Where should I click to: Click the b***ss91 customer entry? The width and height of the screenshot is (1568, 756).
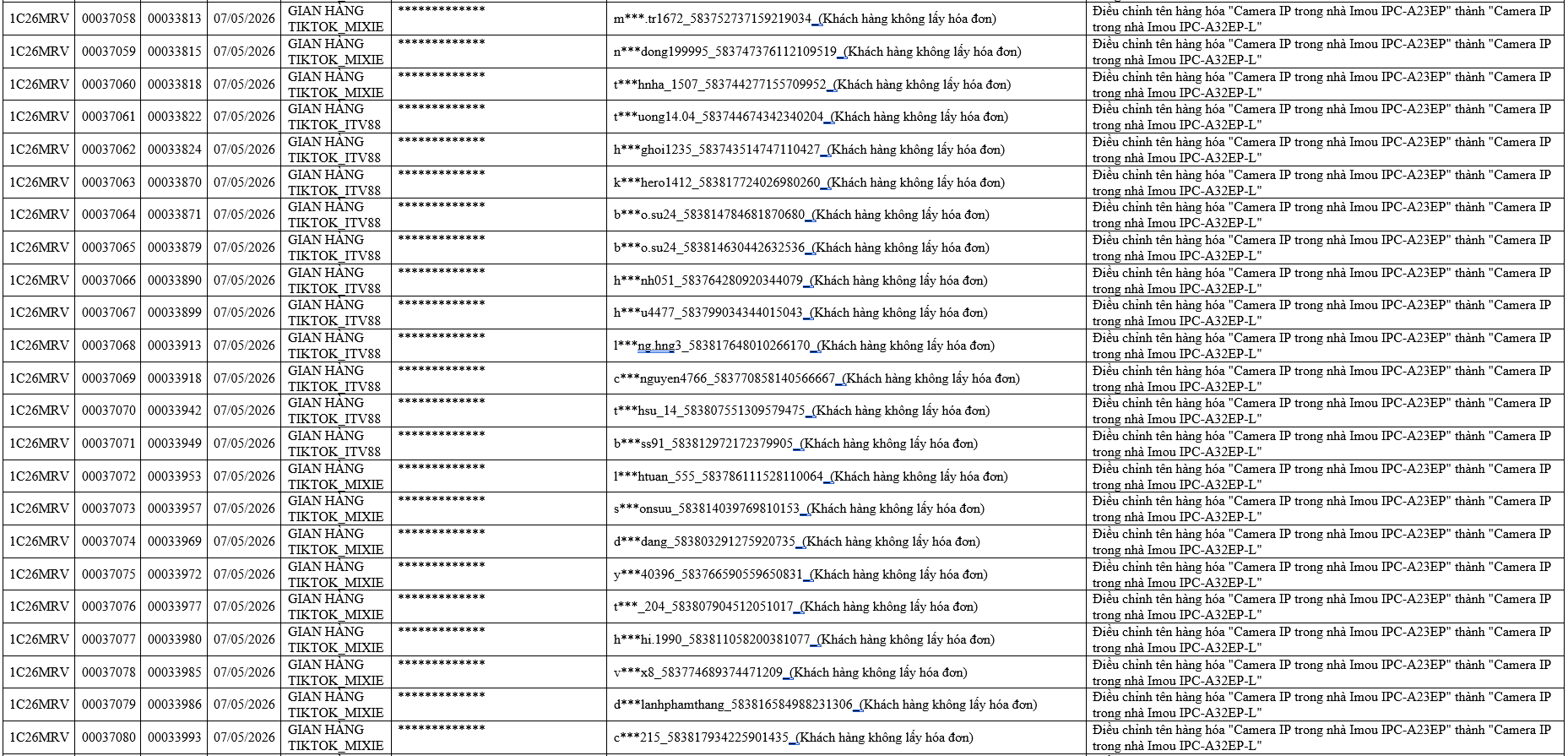(x=795, y=443)
